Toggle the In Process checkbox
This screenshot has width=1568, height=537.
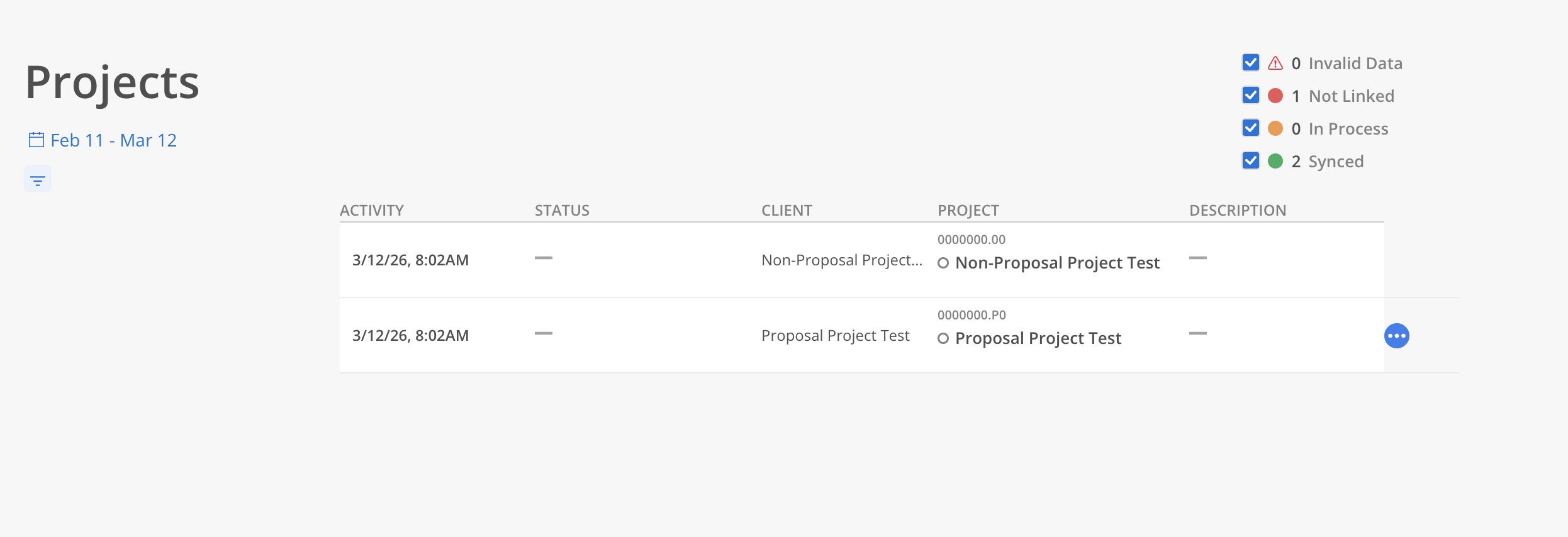pos(1251,128)
